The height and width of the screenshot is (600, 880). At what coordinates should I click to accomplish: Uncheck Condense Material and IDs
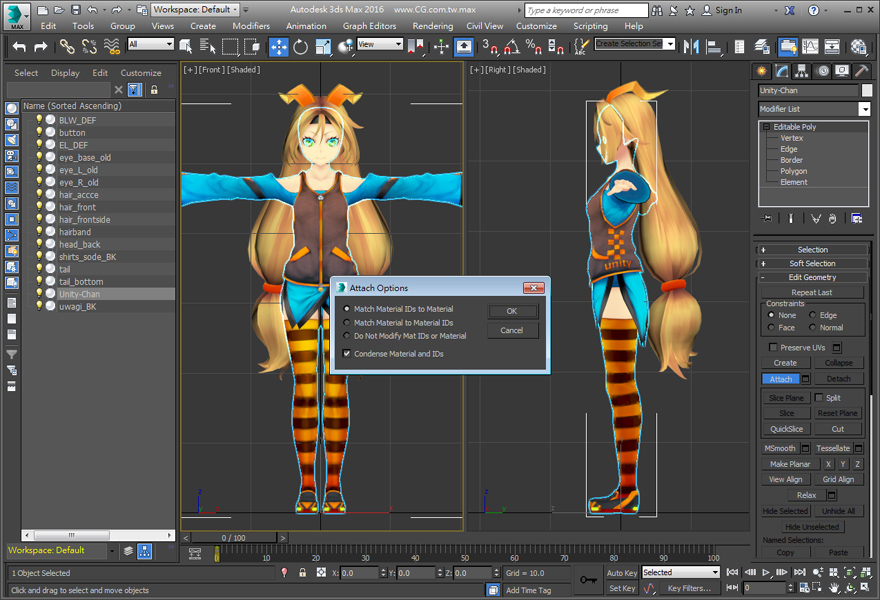pyautogui.click(x=347, y=354)
